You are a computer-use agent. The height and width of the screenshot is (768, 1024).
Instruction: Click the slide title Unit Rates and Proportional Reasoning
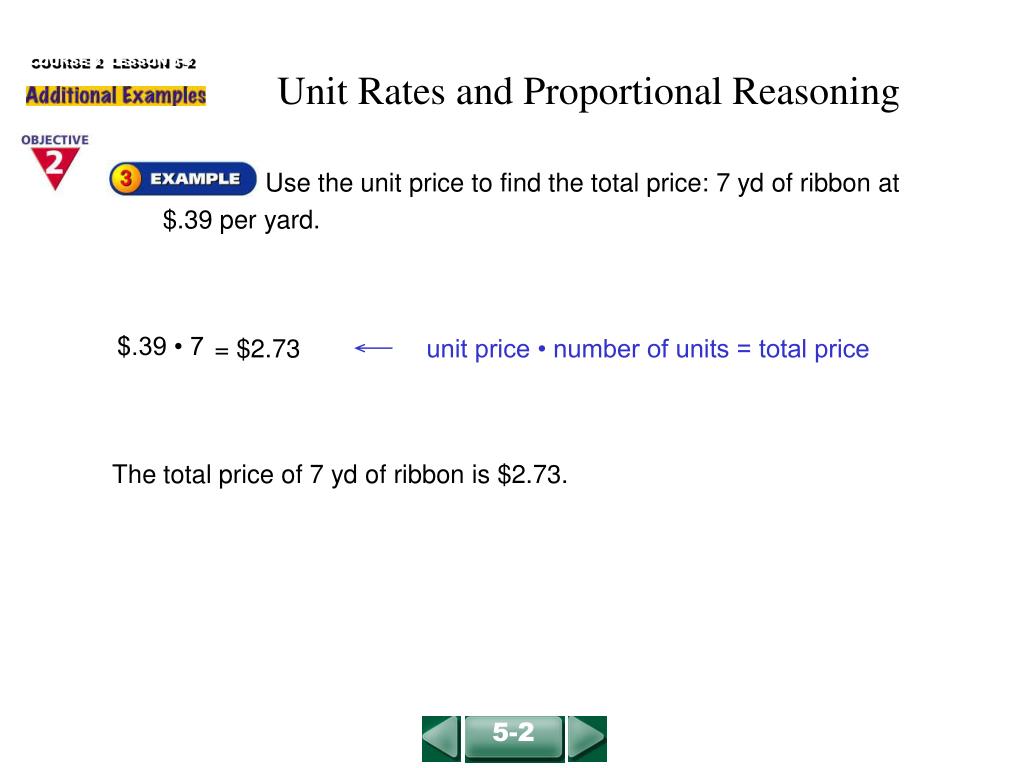pyautogui.click(x=588, y=92)
